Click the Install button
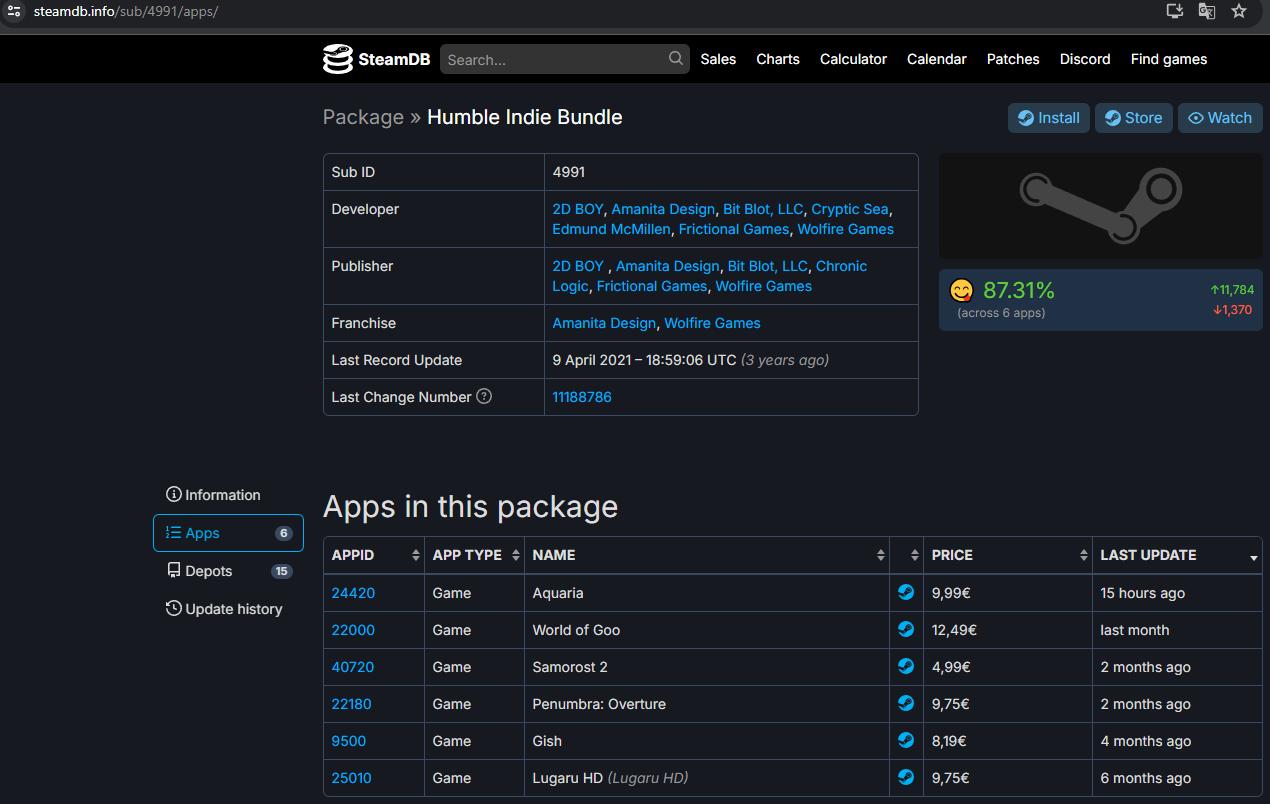Viewport: 1270px width, 804px height. 1048,118
